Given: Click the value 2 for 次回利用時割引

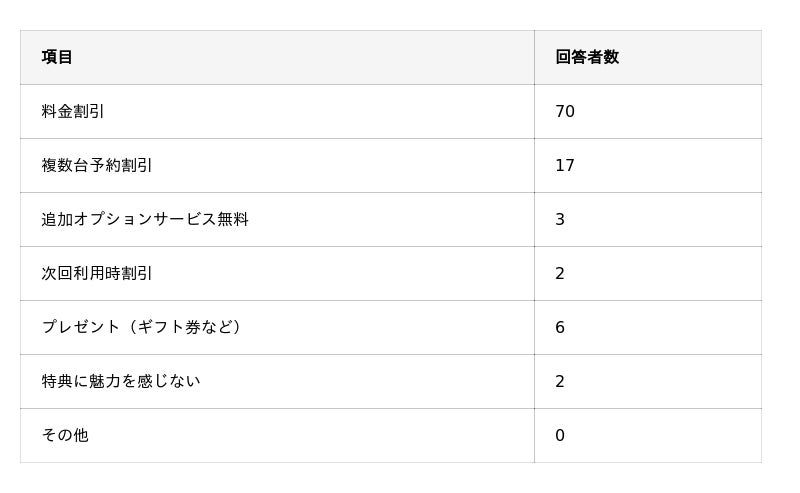Looking at the screenshot, I should click(560, 273).
